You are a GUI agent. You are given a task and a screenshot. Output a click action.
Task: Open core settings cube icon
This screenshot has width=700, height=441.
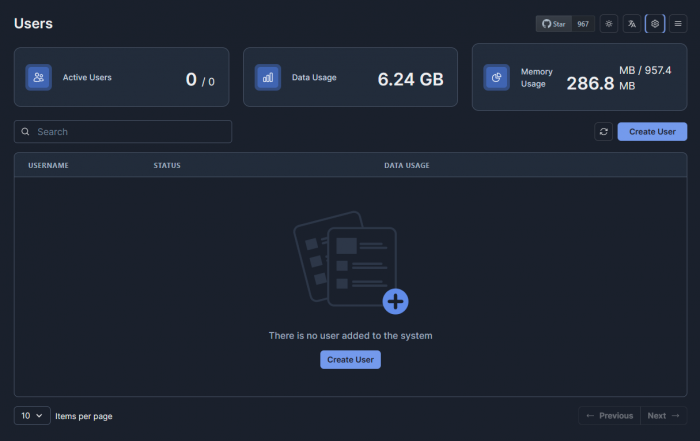point(655,23)
